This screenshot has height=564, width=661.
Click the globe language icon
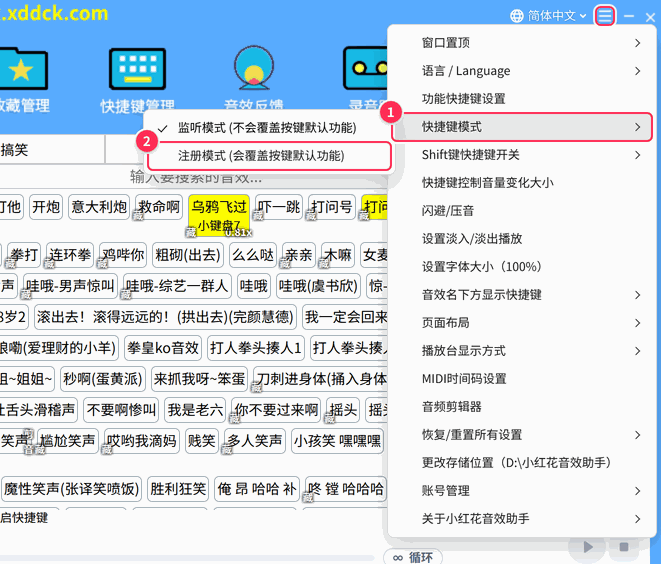coord(517,16)
